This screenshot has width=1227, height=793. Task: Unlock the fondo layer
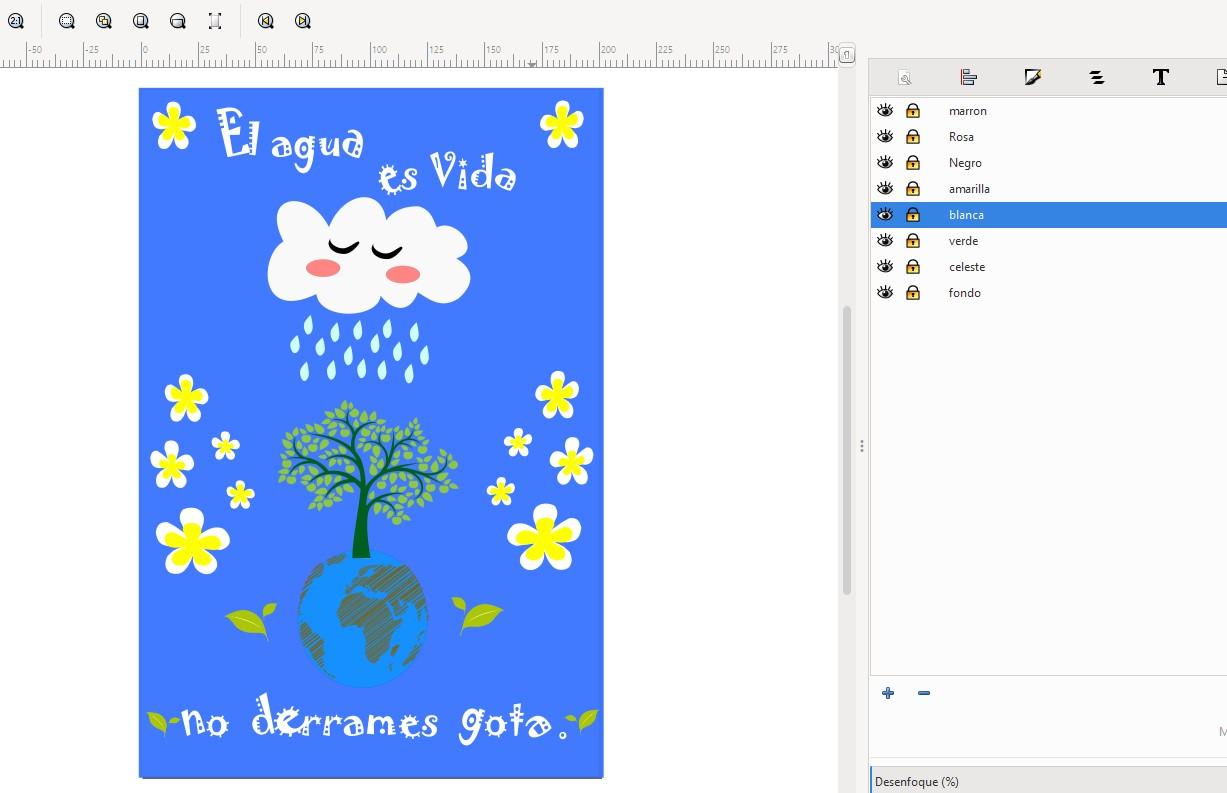click(x=913, y=293)
